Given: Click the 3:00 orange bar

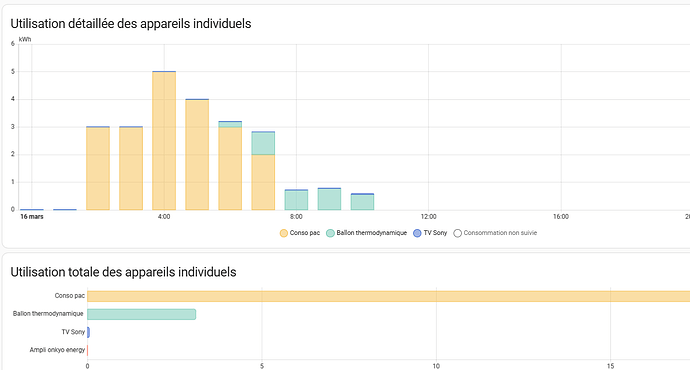Looking at the screenshot, I should click(131, 169).
